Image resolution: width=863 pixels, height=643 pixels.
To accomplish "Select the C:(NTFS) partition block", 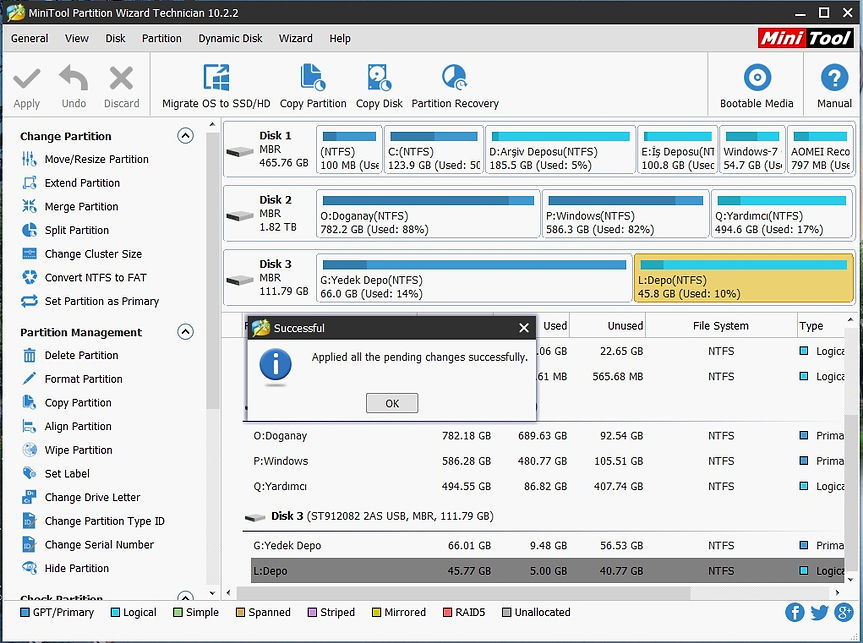I will pyautogui.click(x=434, y=150).
